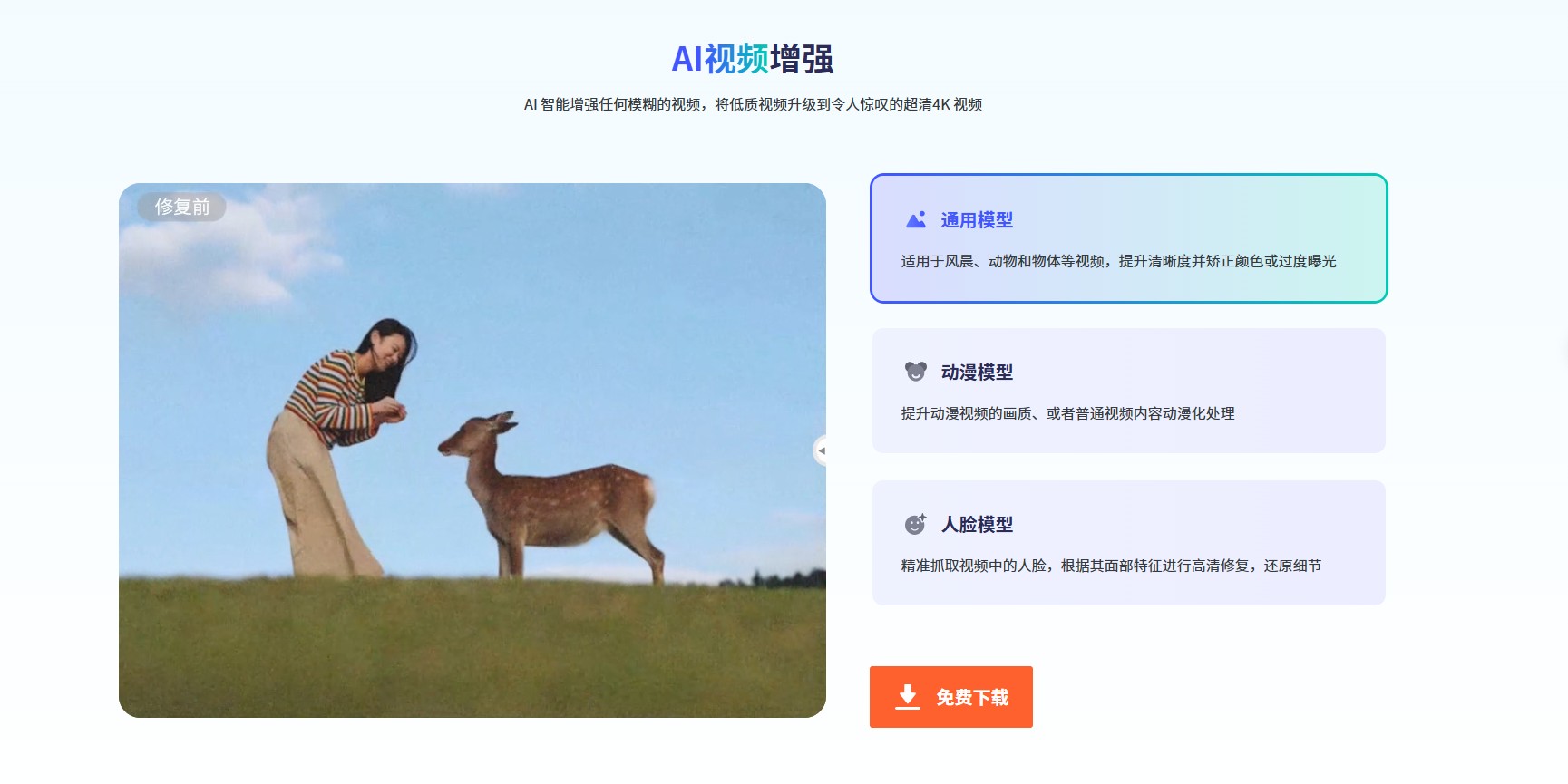The width and height of the screenshot is (1568, 784).
Task: Click the description 适用于风景、动物和物体等视频
Action: 1118,261
